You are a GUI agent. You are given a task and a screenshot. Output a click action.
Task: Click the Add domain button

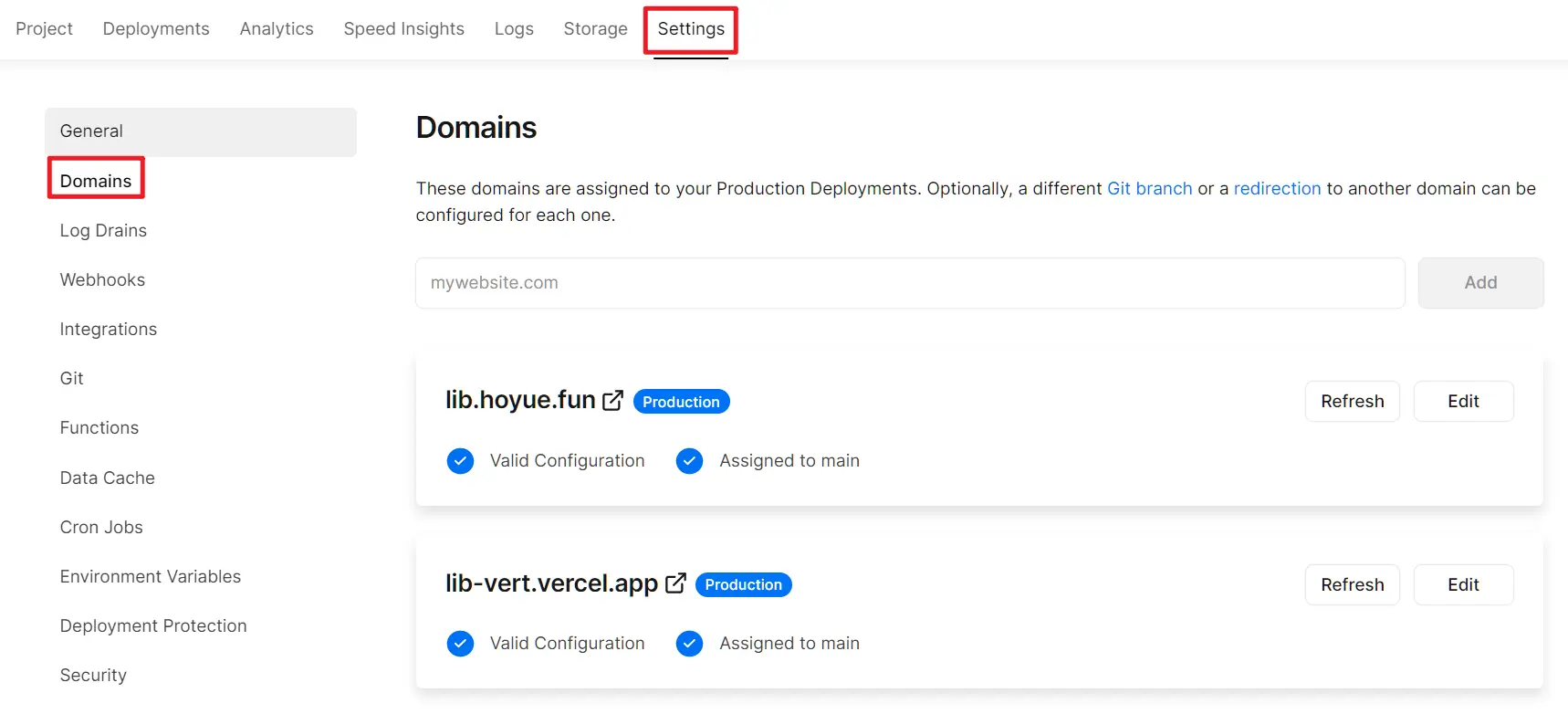click(1480, 283)
